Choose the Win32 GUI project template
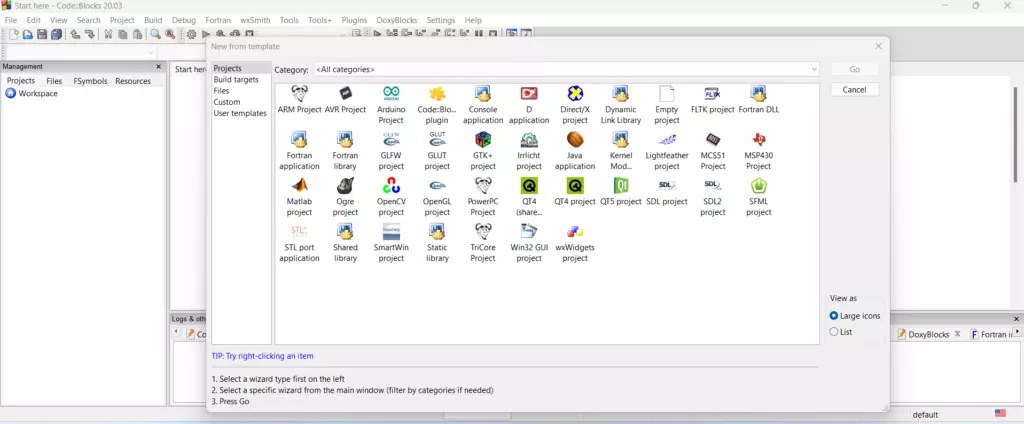Image resolution: width=1024 pixels, height=424 pixels. [x=529, y=242]
